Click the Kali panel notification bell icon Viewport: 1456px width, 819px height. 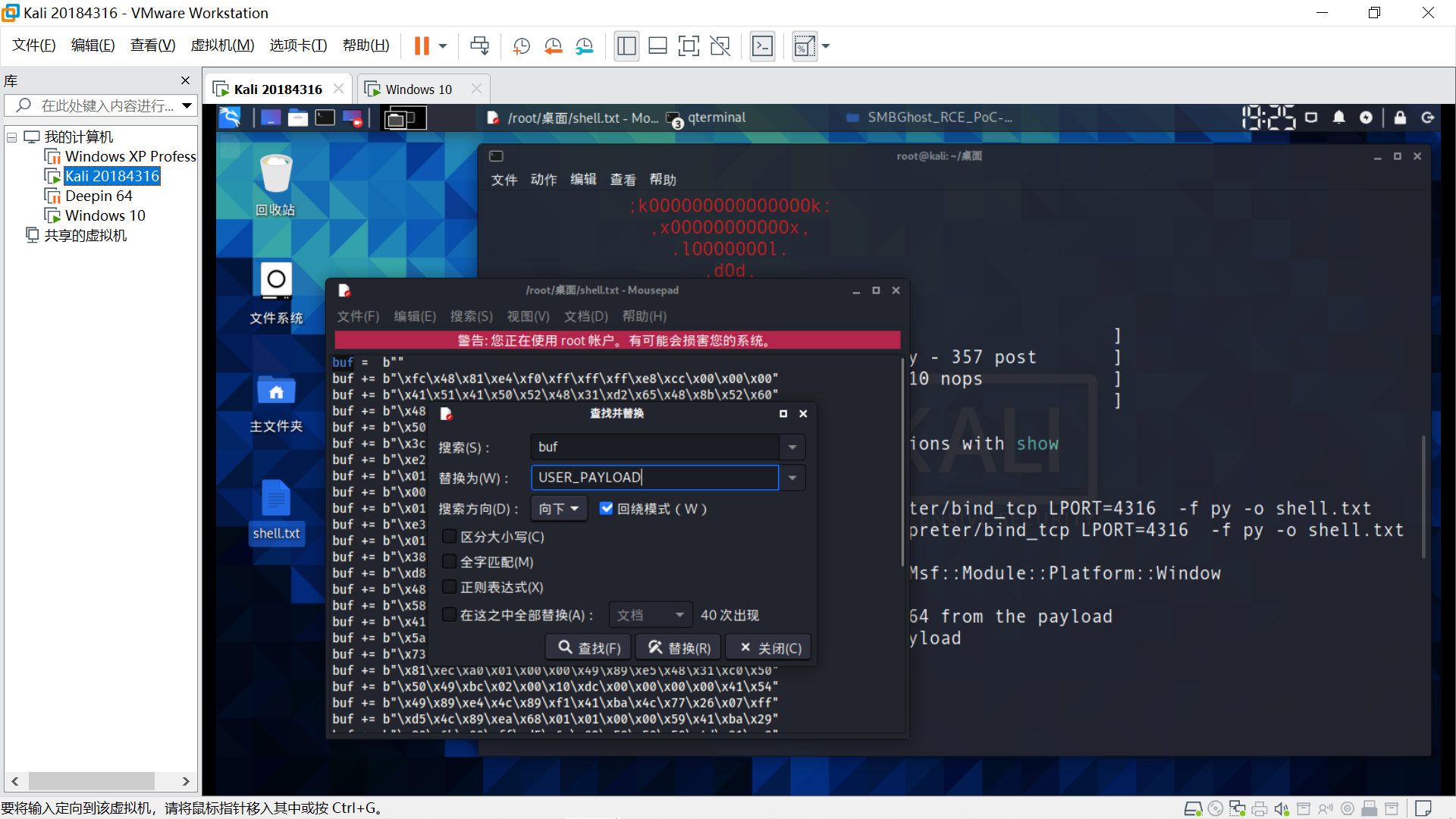point(1338,118)
